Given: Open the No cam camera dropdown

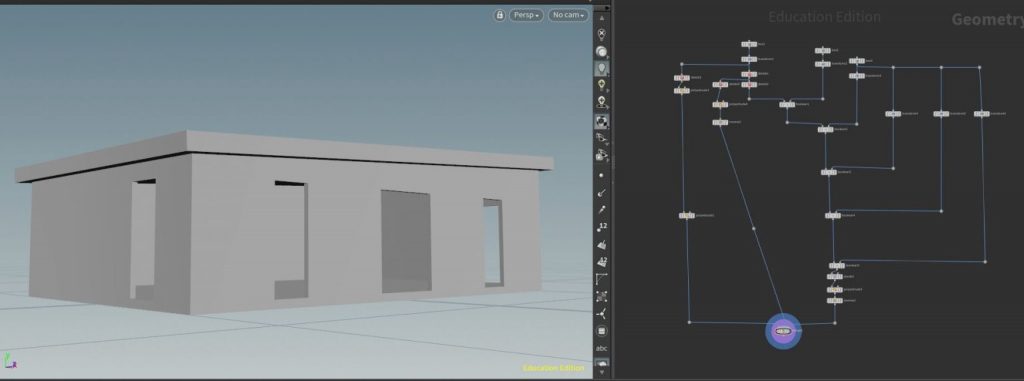Looking at the screenshot, I should (x=568, y=15).
